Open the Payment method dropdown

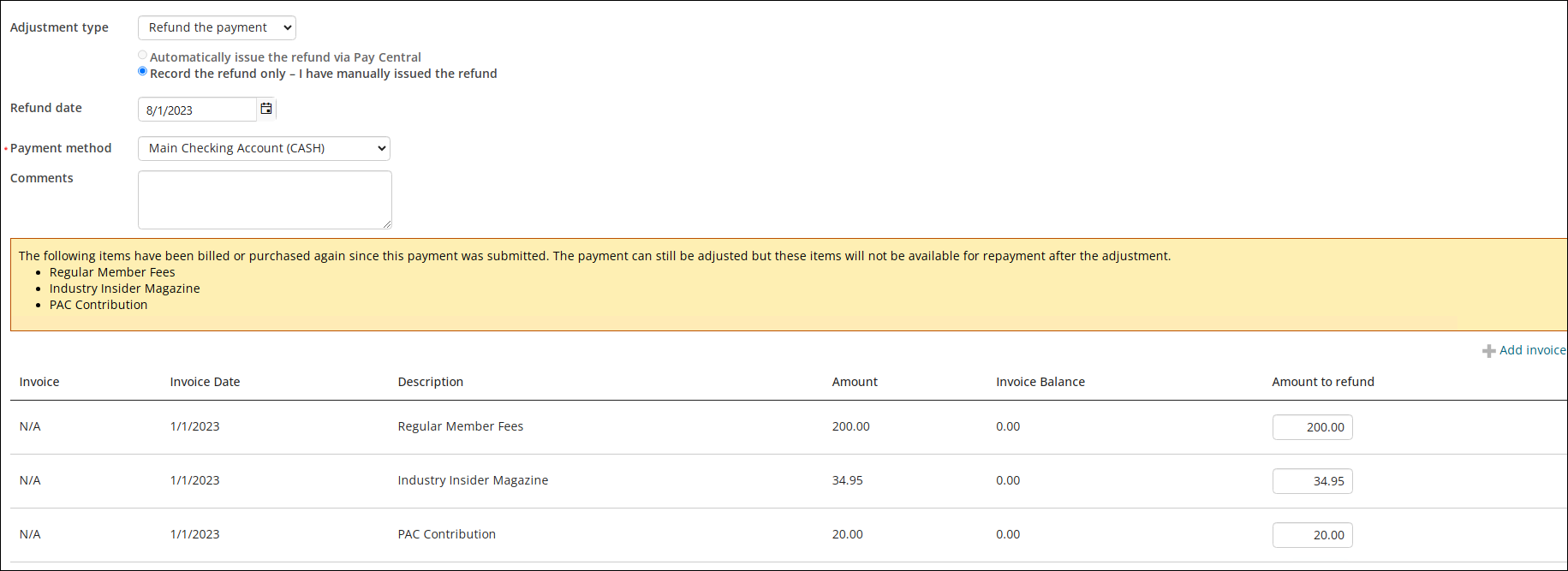click(264, 148)
